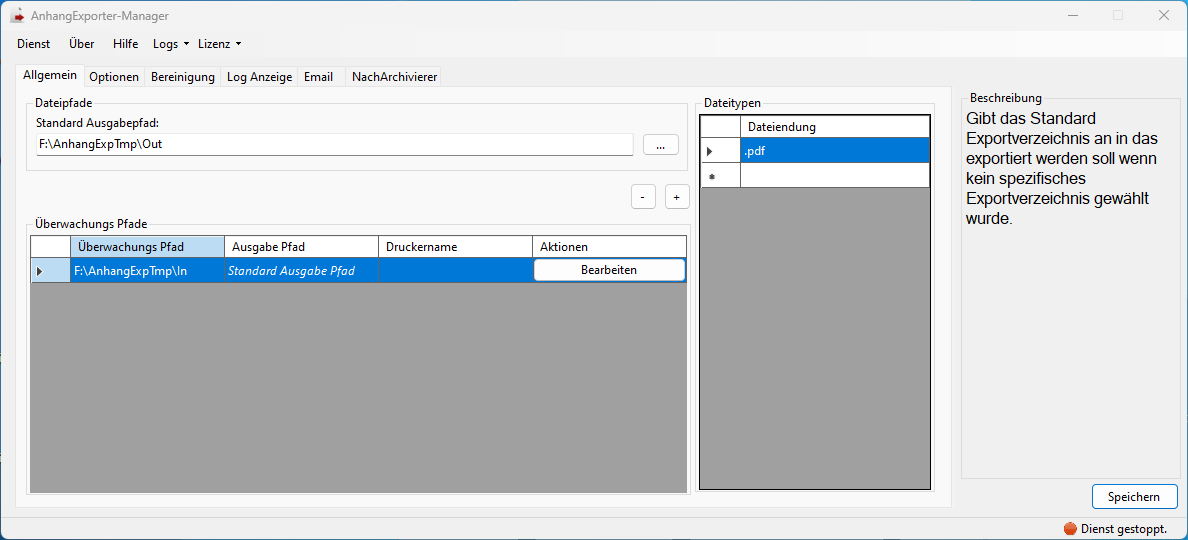The image size is (1188, 540).
Task: Expand the Lizenz dropdown menu
Action: [x=219, y=44]
